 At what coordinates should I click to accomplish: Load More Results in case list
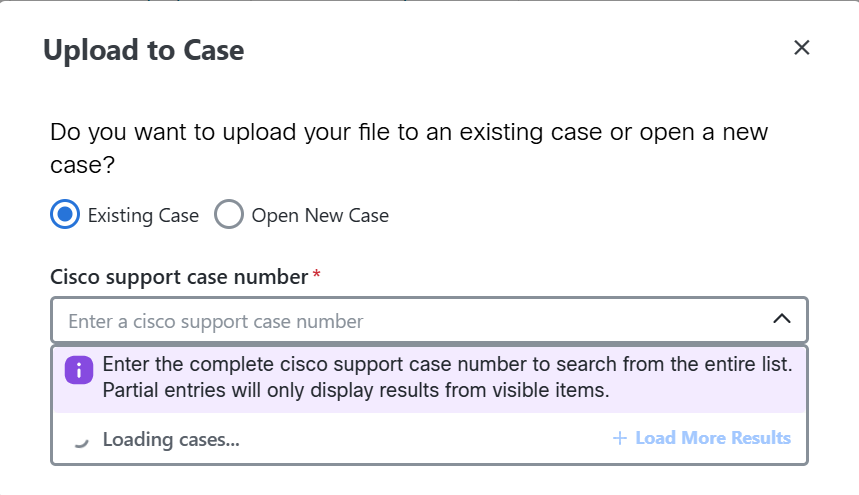click(702, 438)
